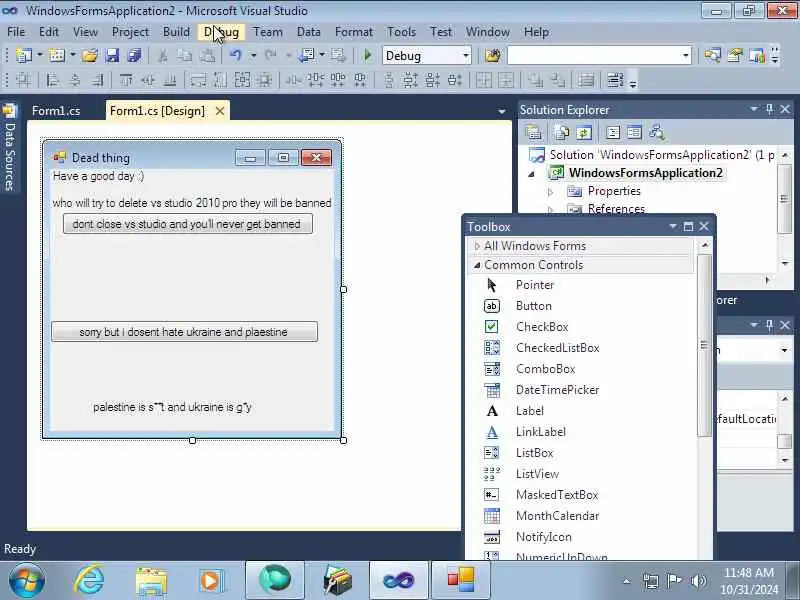Close the Form1.cs [Design] tab
800x600 pixels.
click(x=220, y=111)
